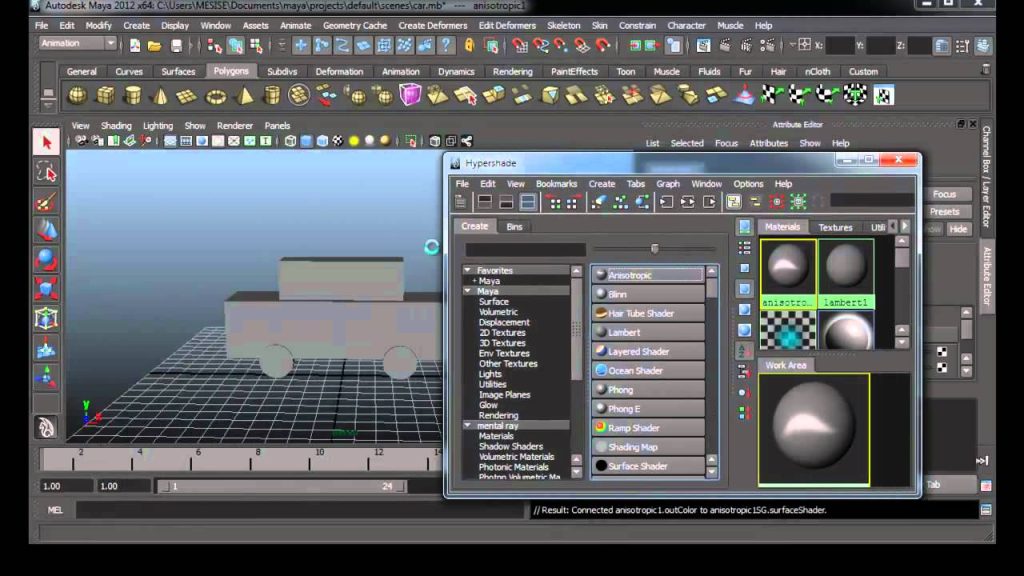Click the Hypershade create-bar search field
Screen dimensions: 1024x576
pos(525,249)
